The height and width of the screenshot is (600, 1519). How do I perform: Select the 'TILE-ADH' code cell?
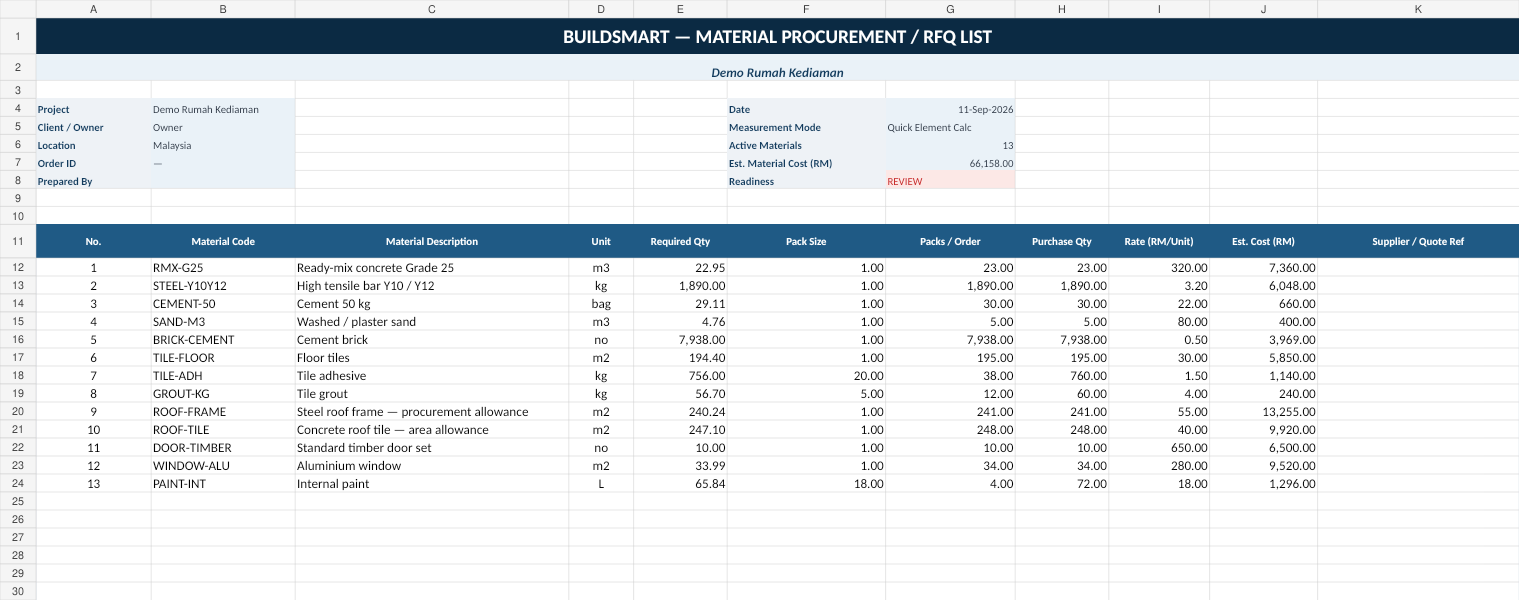pos(223,376)
